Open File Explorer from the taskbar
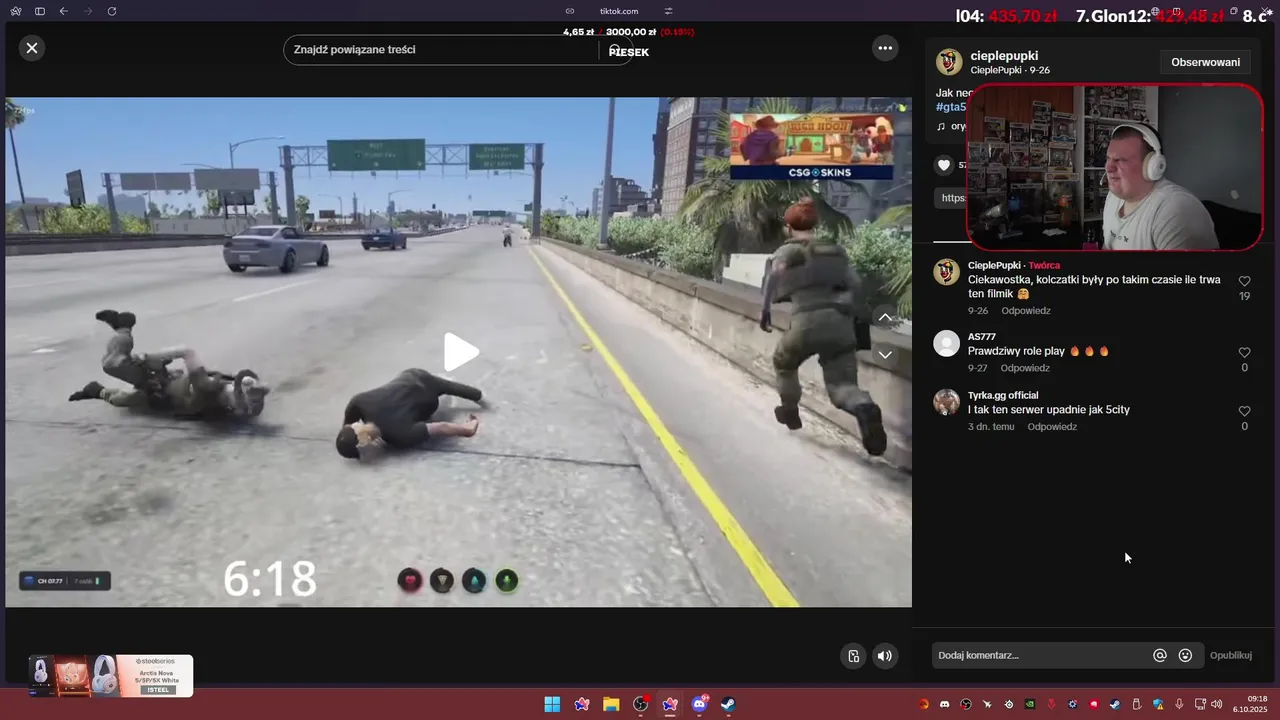The width and height of the screenshot is (1280, 720). click(x=611, y=705)
